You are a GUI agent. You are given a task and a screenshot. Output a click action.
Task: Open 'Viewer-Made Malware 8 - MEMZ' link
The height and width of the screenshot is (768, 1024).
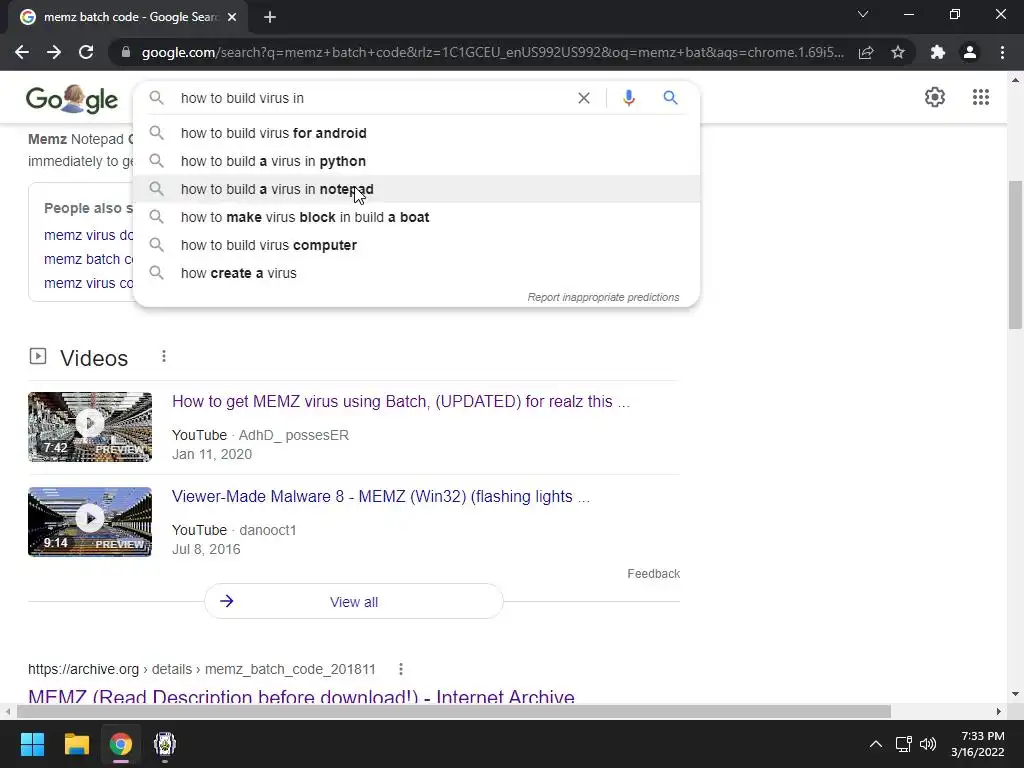(x=381, y=496)
